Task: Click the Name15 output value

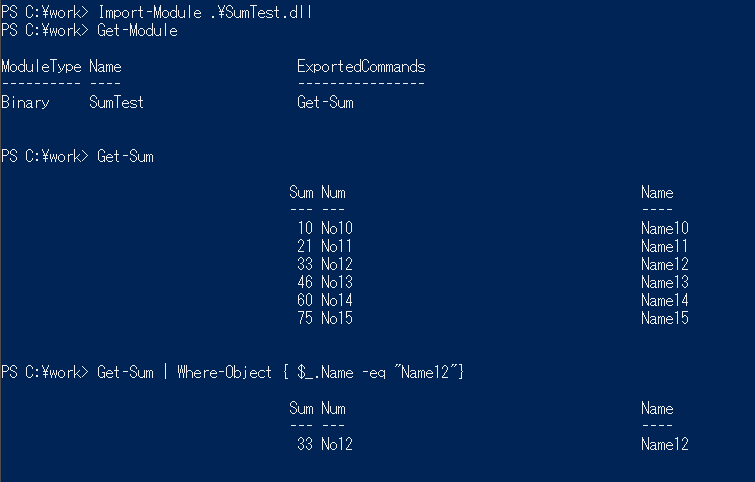Action: click(665, 318)
